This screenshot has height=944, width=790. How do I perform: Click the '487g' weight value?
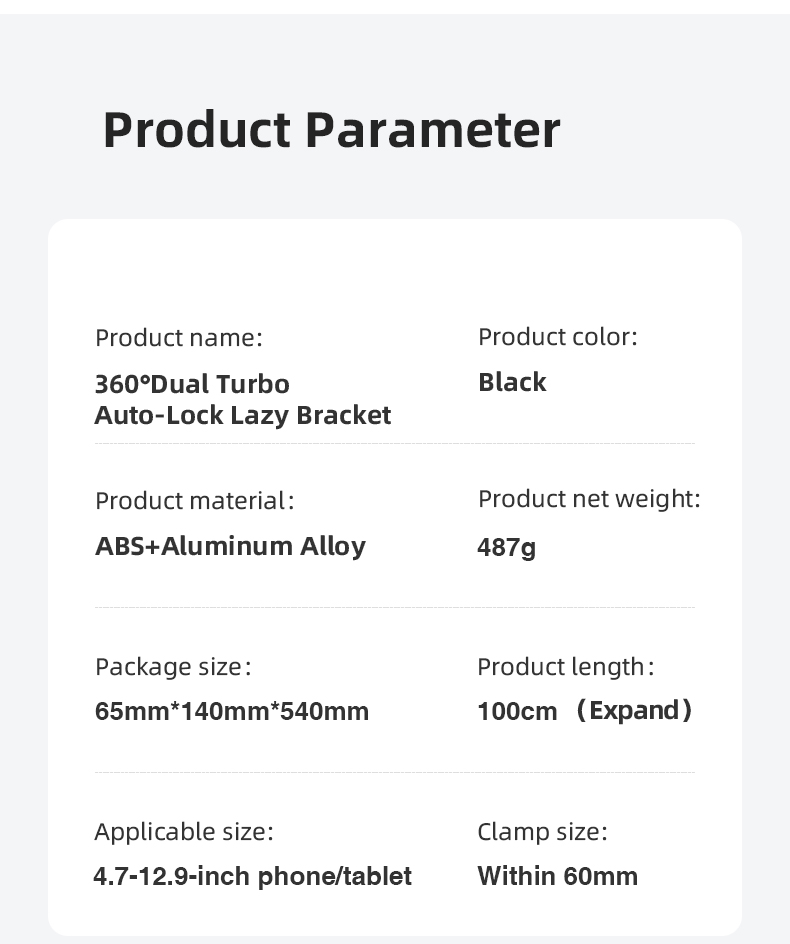click(506, 547)
